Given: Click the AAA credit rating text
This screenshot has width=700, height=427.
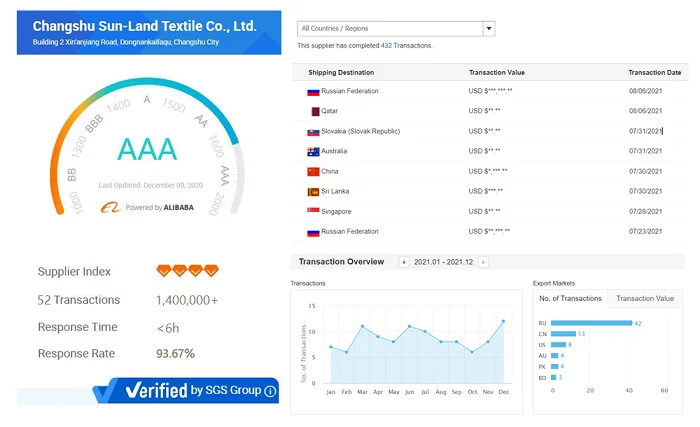Looking at the screenshot, I should [x=147, y=149].
